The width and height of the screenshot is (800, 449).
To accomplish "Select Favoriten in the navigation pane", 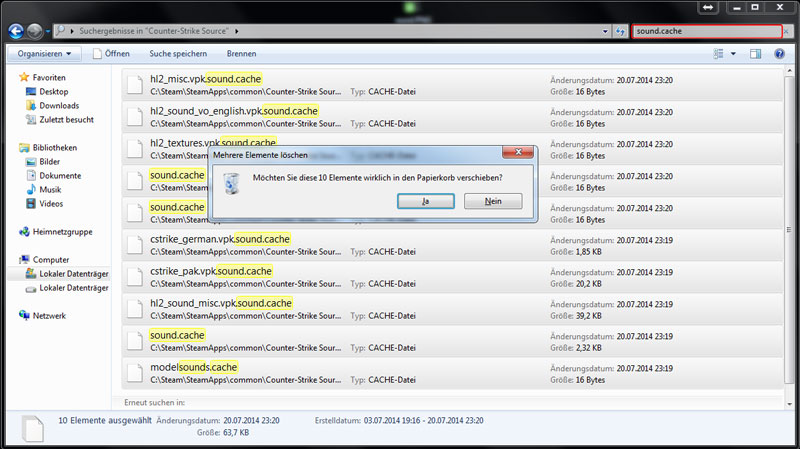I will (x=42, y=78).
